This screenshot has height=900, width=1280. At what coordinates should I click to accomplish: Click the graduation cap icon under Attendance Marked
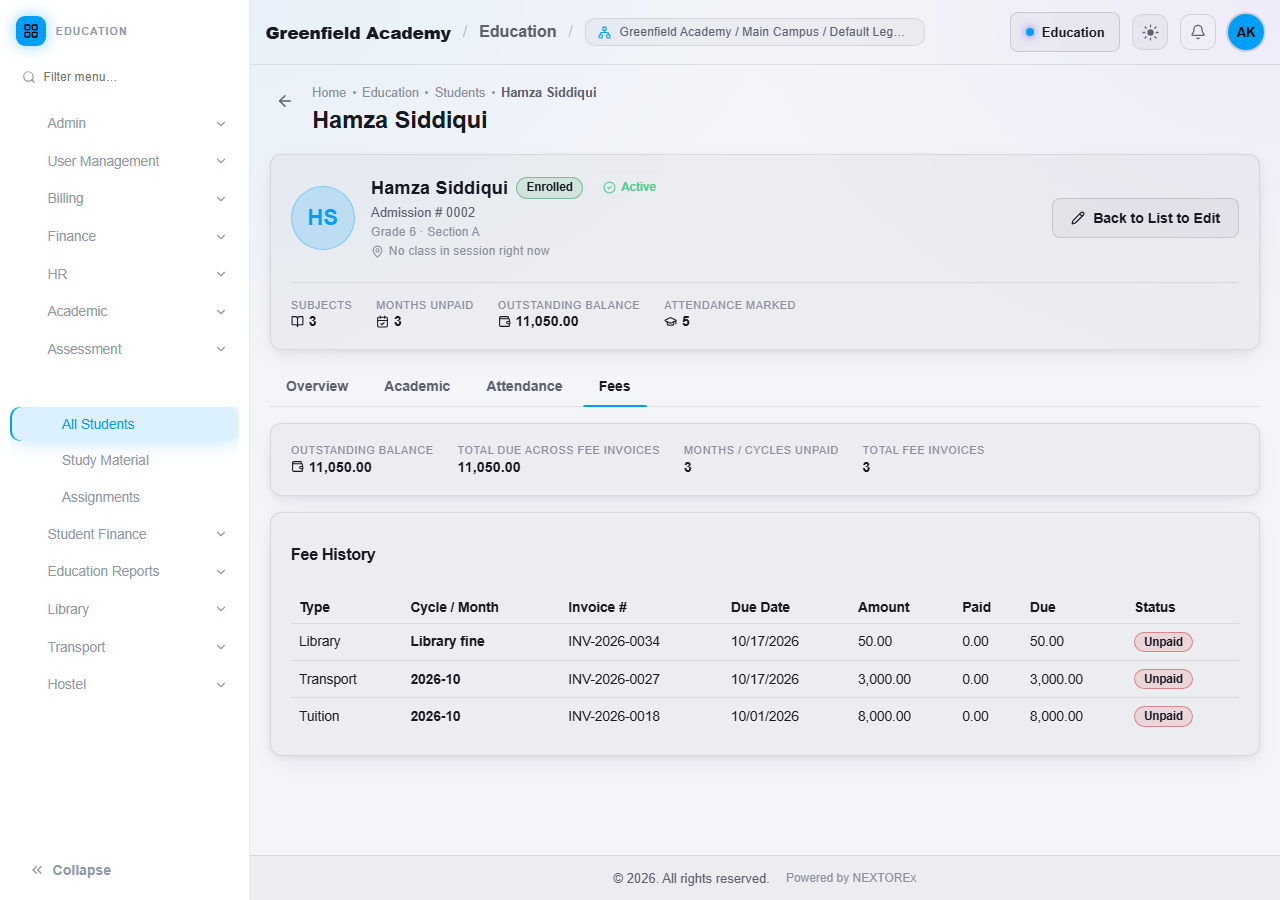670,322
